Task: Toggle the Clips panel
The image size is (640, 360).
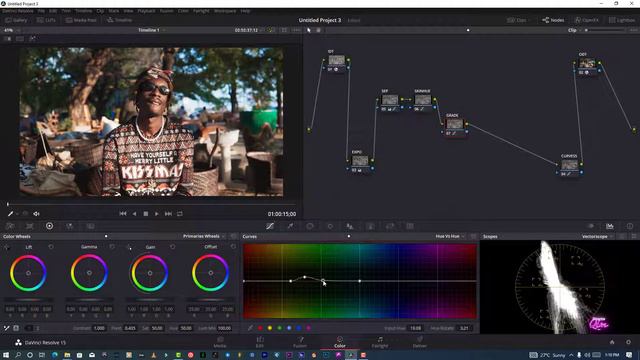Action: tap(517, 20)
